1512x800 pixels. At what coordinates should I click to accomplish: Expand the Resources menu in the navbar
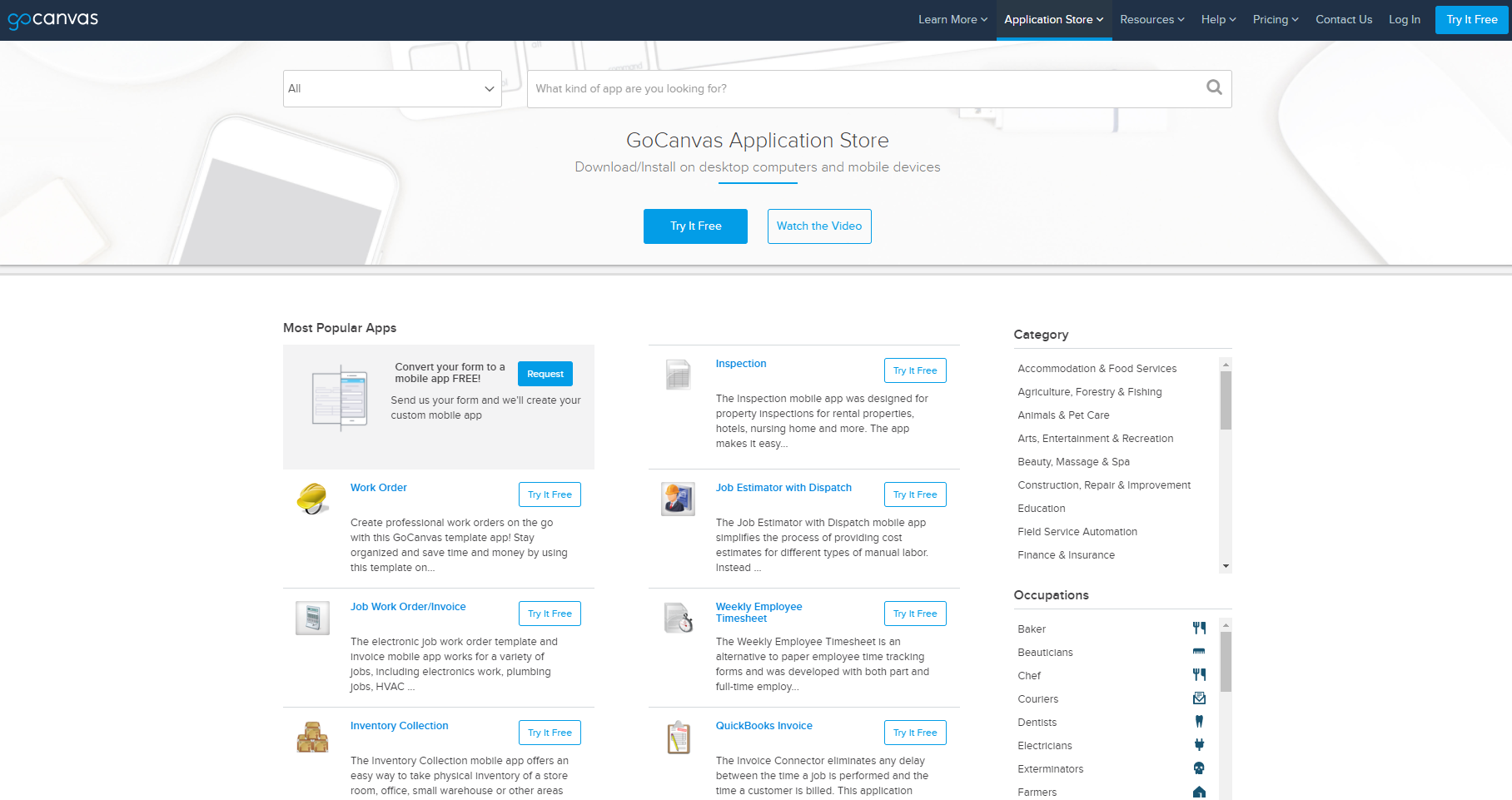1151,19
